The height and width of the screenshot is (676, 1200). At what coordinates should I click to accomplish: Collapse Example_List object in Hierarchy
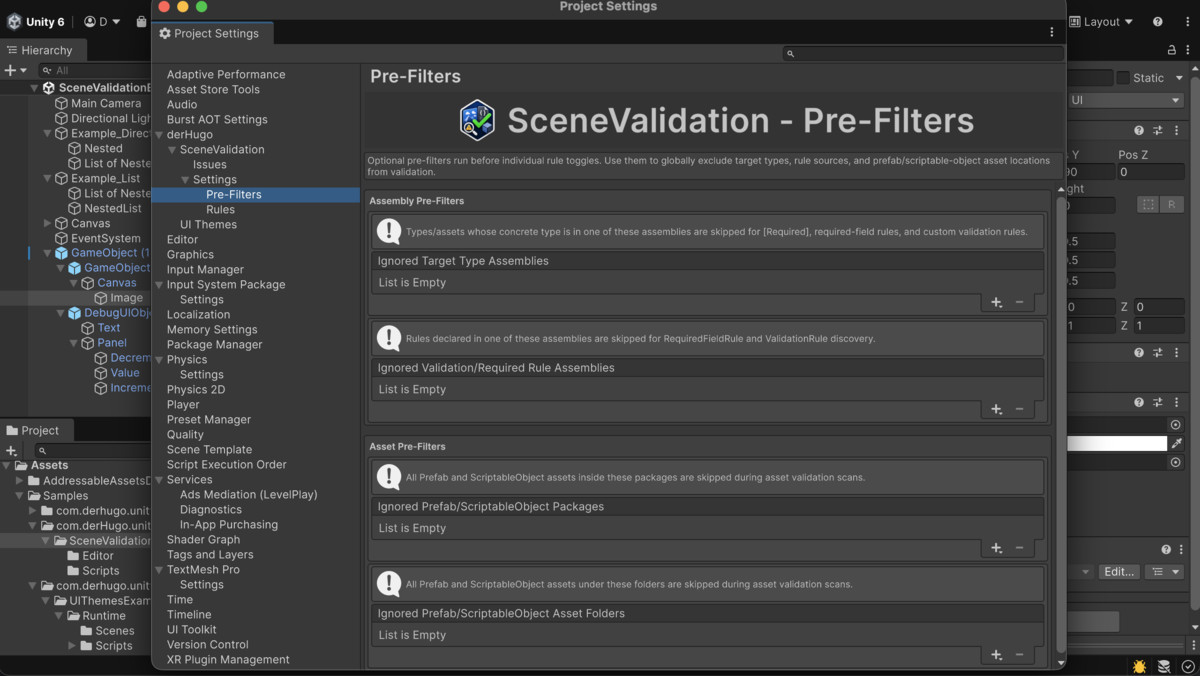47,179
